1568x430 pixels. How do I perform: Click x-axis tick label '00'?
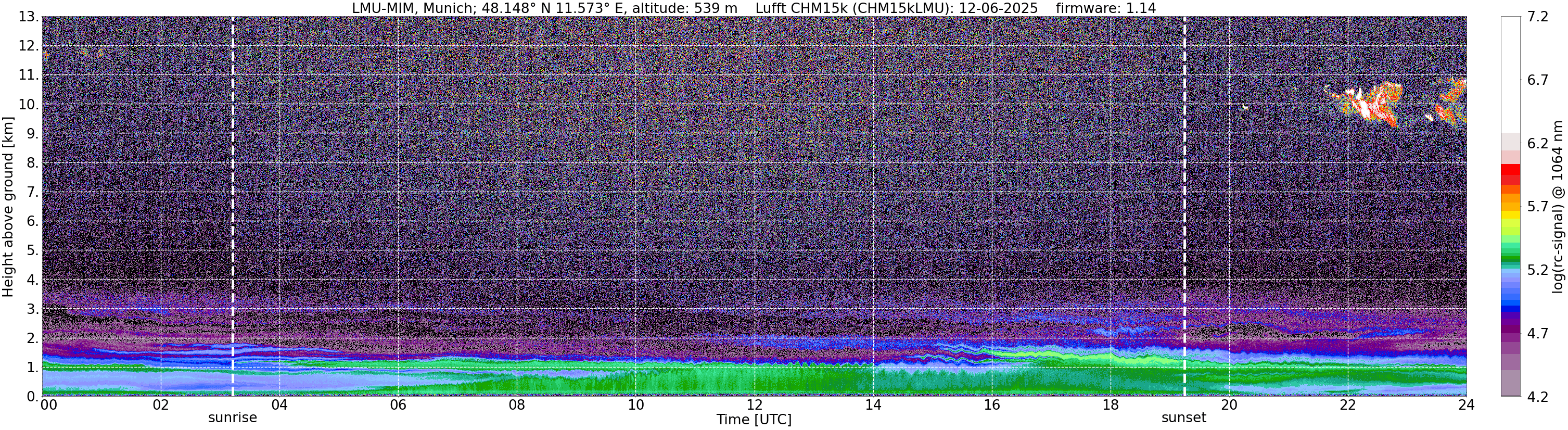point(49,405)
